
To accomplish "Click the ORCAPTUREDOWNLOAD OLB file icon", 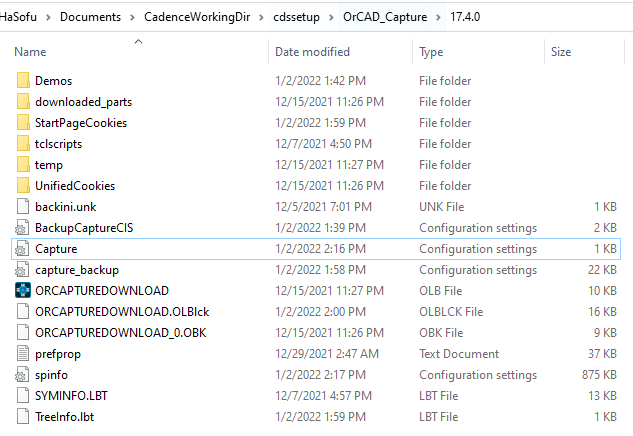I will point(23,290).
